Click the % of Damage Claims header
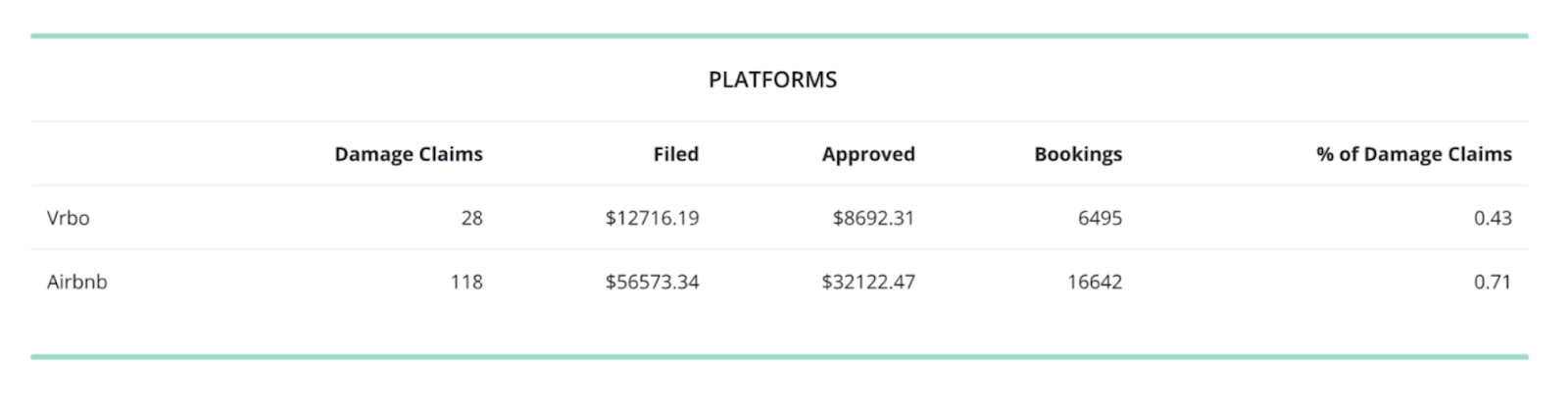 (1413, 154)
